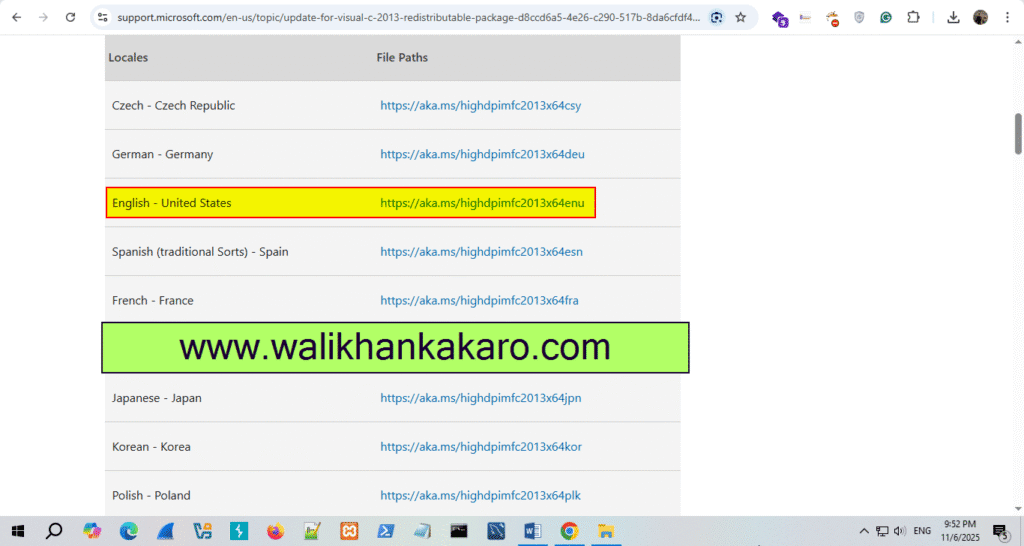
Task: Open the Japanese highdpimfc2013x64jpn link
Action: pyautogui.click(x=480, y=398)
